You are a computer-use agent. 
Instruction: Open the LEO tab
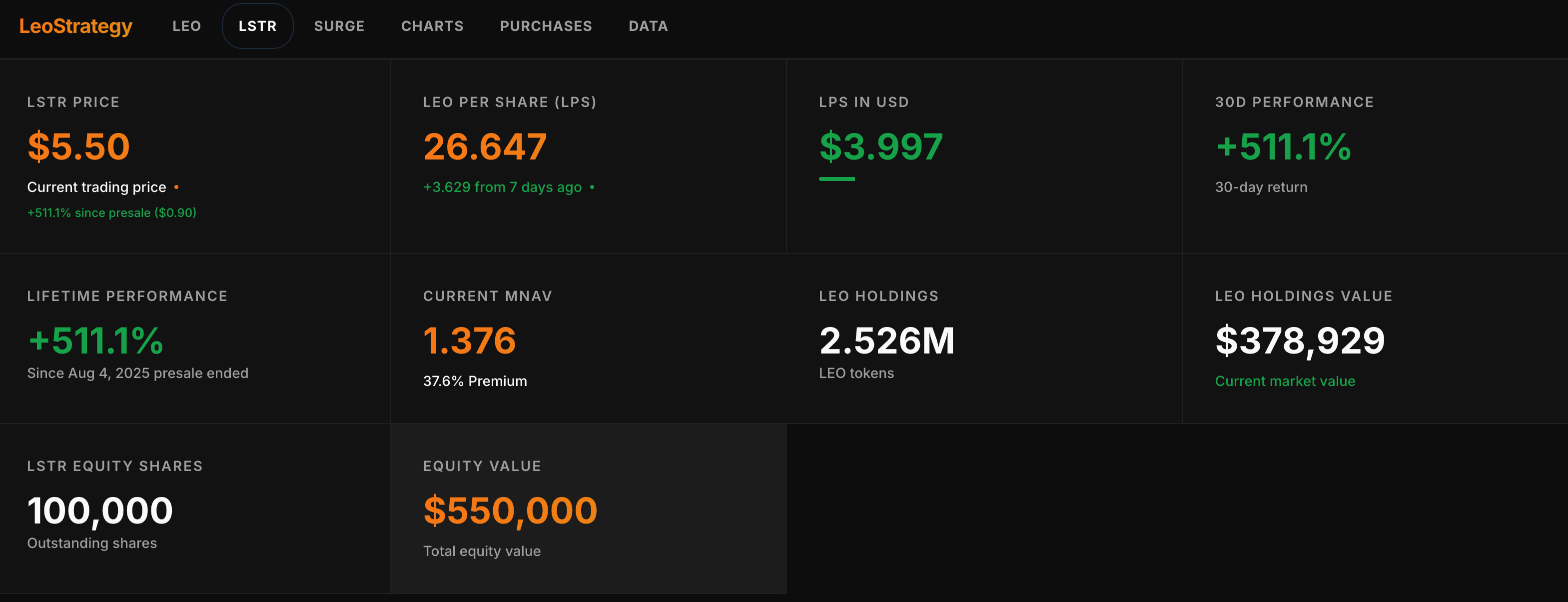tap(186, 26)
